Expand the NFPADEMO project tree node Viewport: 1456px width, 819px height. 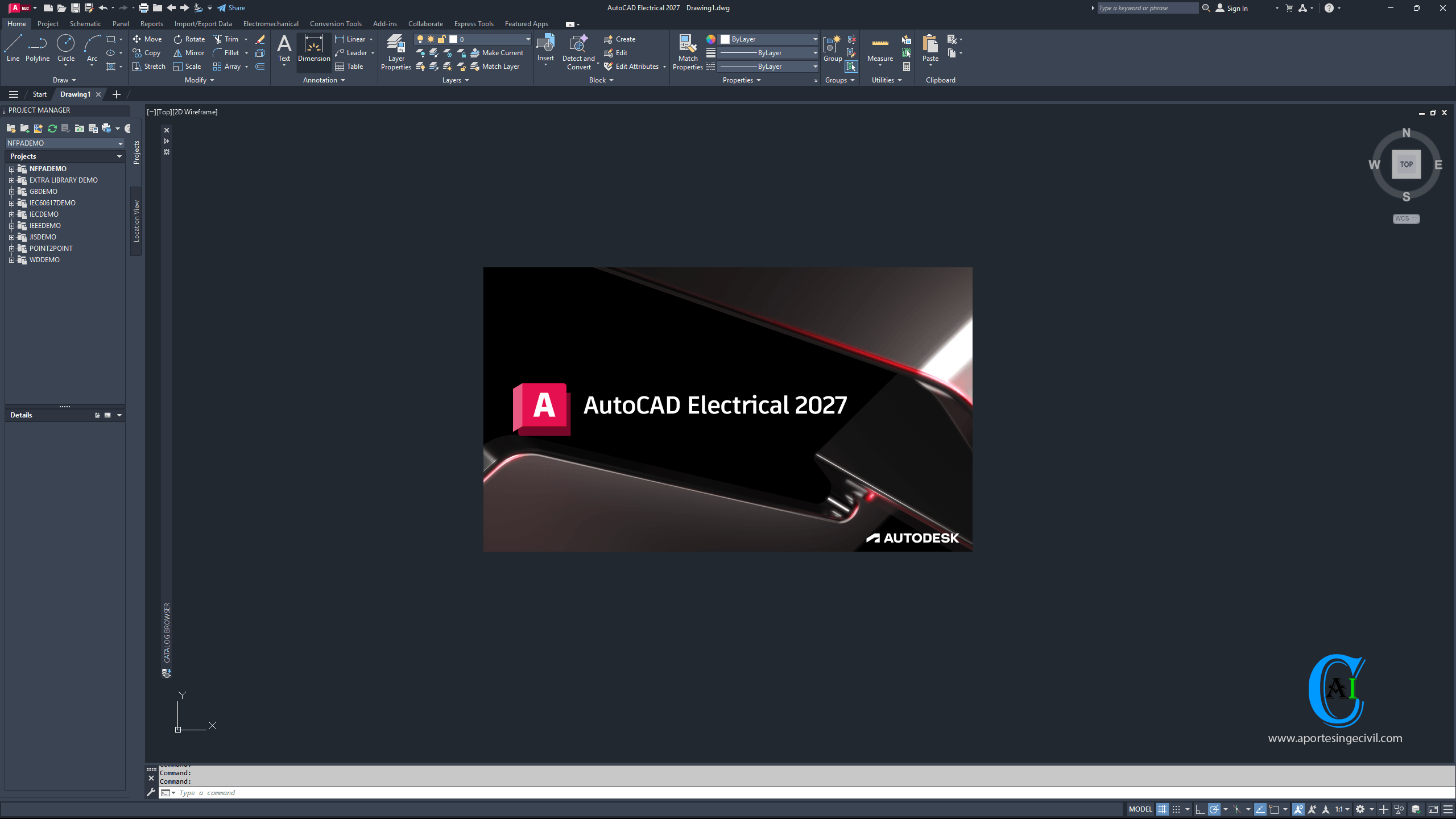coord(11,169)
